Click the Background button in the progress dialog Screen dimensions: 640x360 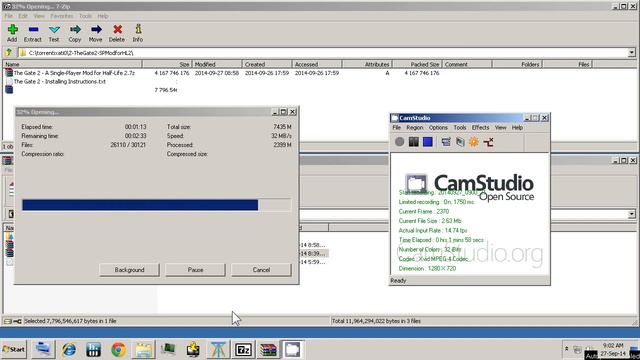click(x=129, y=270)
